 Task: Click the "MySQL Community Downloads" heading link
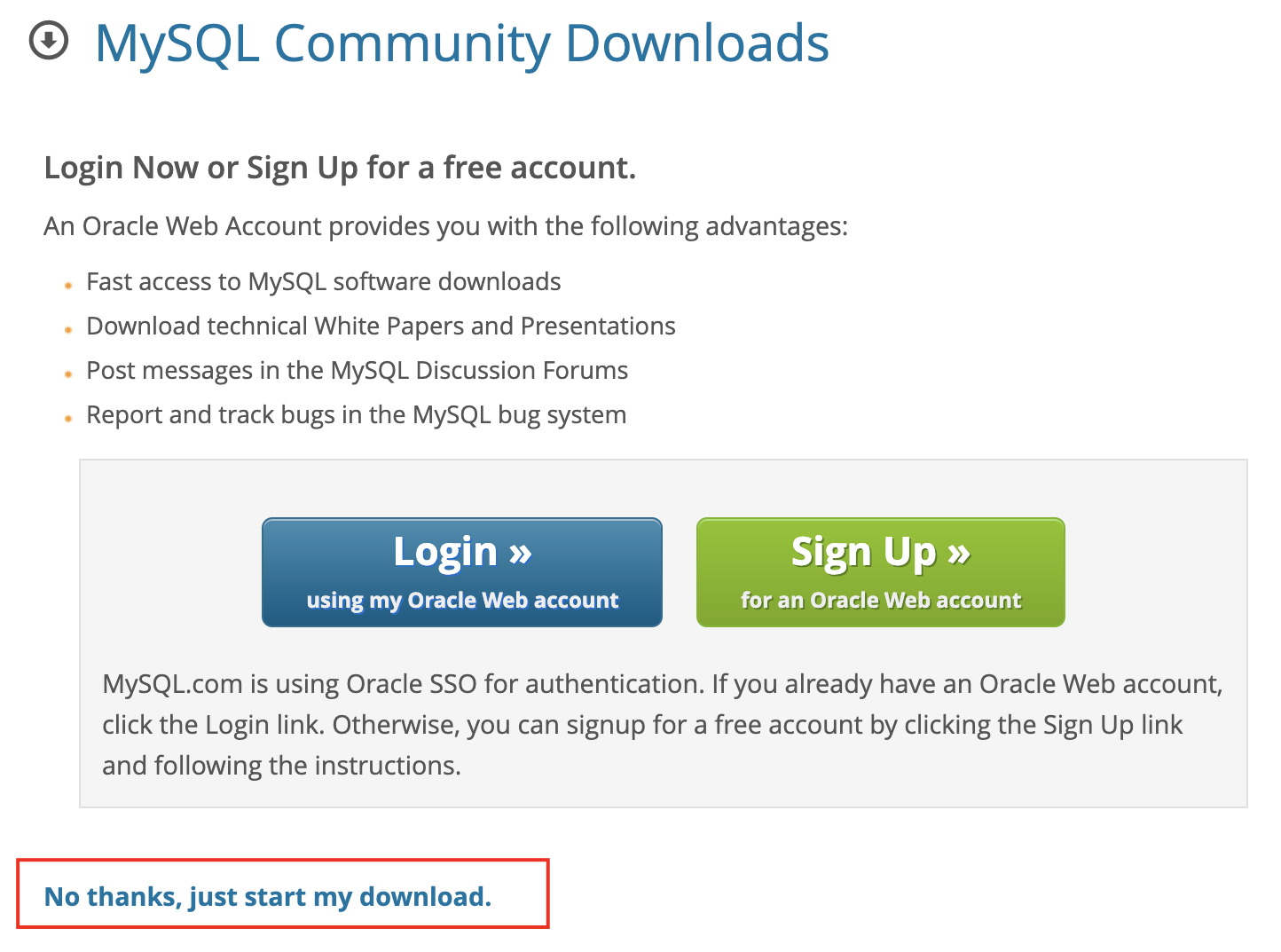[x=461, y=43]
